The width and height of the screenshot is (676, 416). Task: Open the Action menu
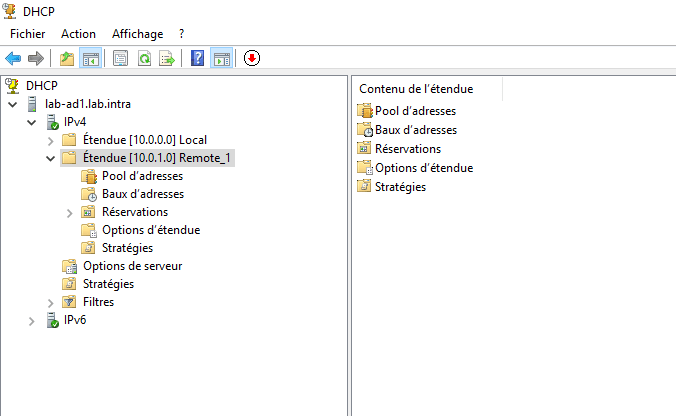tap(78, 34)
